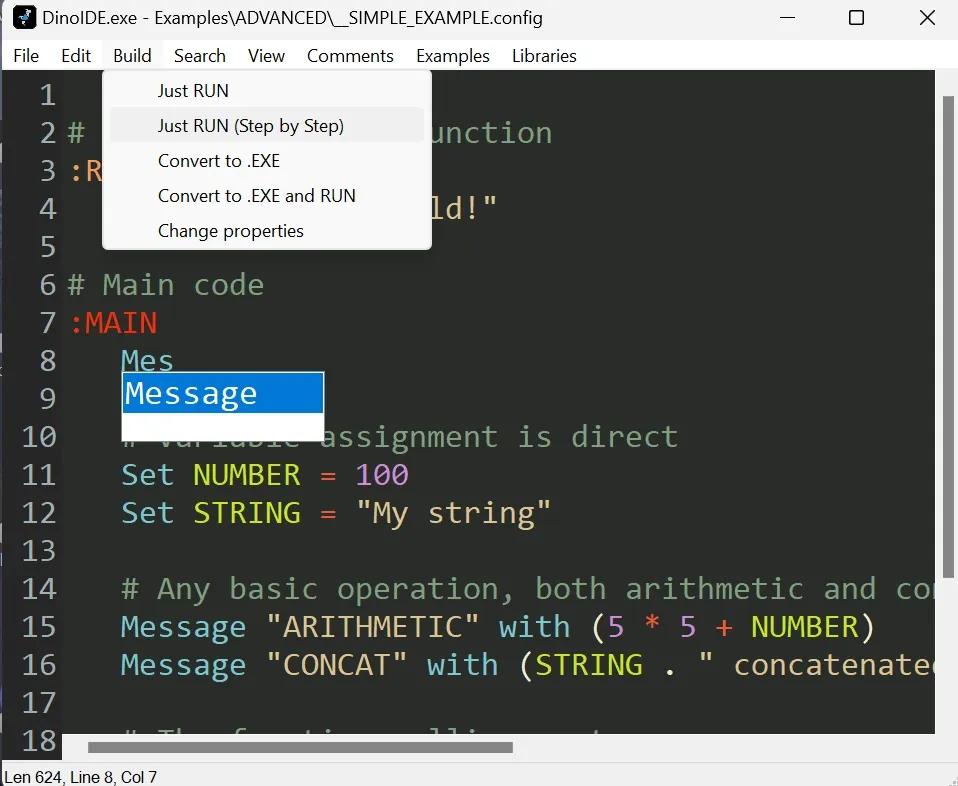Select Just RUN (Step by Step)
Viewport: 958px width, 786px height.
[x=250, y=126]
